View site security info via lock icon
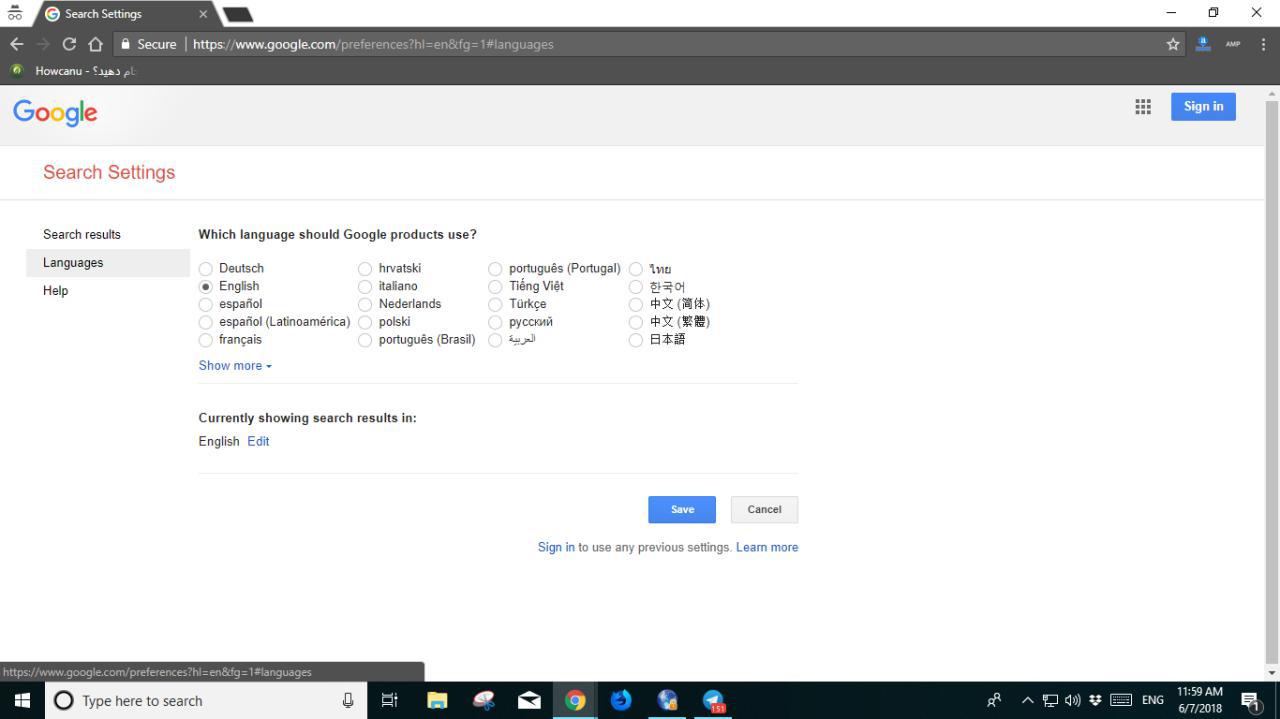 point(125,44)
